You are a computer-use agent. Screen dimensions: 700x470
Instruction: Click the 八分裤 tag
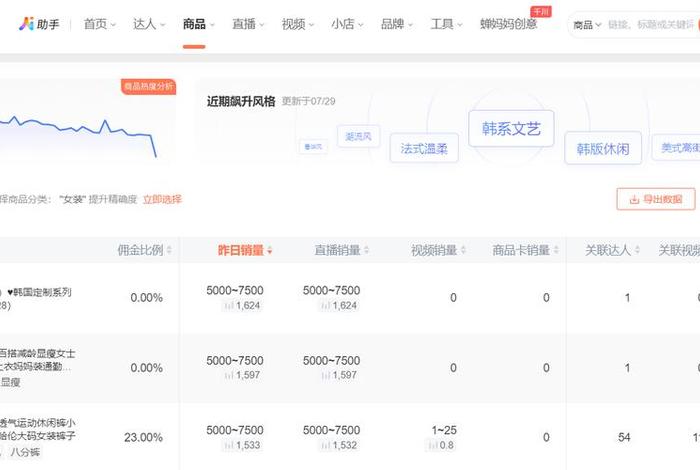[25, 452]
